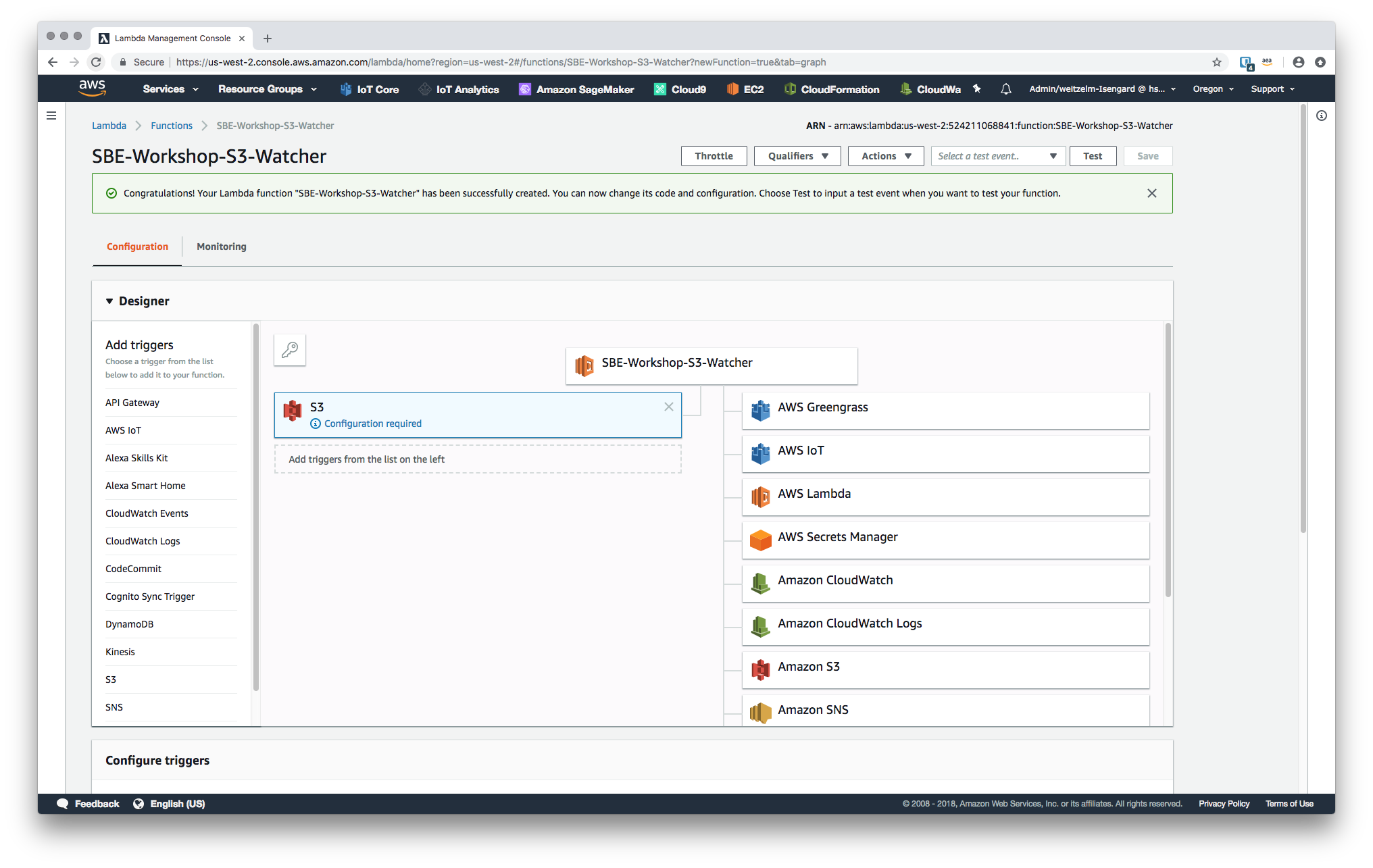The image size is (1373, 868).
Task: Click the Configuration required info icon
Action: pyautogui.click(x=316, y=424)
